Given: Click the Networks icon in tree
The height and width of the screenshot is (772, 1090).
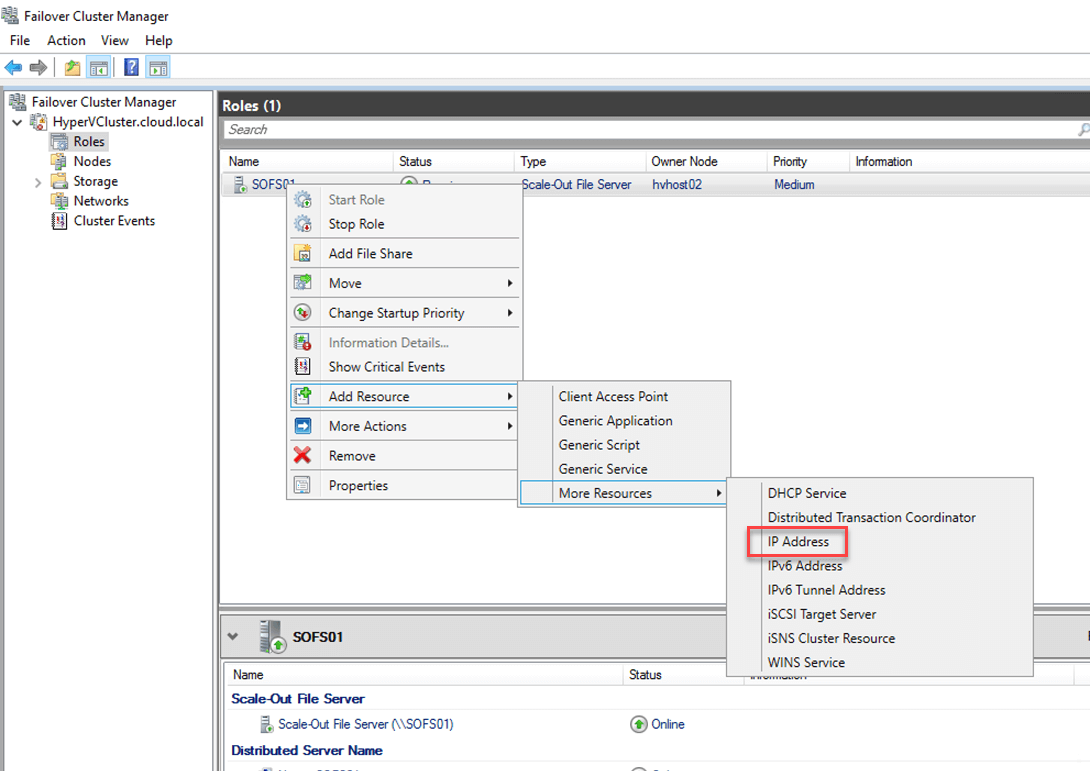Looking at the screenshot, I should click(59, 201).
